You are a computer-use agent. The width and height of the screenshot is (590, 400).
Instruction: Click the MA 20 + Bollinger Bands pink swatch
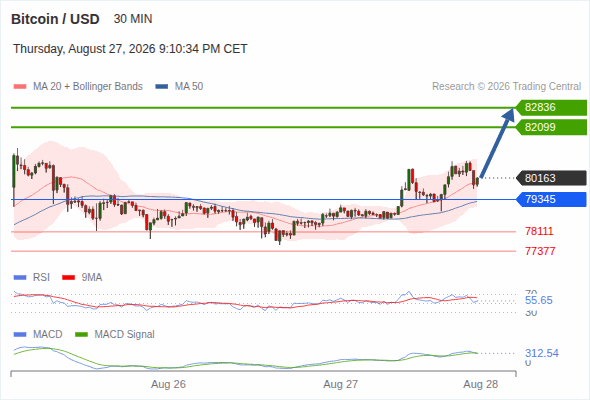tap(20, 87)
